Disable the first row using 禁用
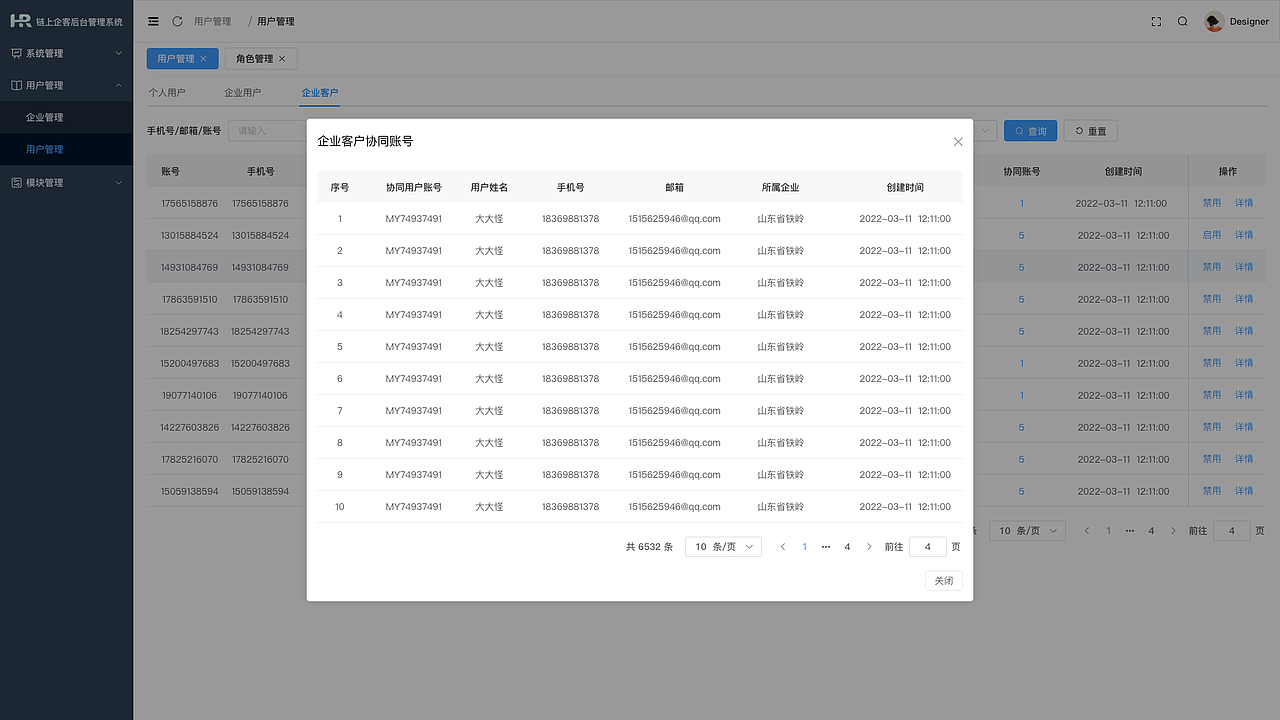This screenshot has height=720, width=1280. coord(1211,202)
